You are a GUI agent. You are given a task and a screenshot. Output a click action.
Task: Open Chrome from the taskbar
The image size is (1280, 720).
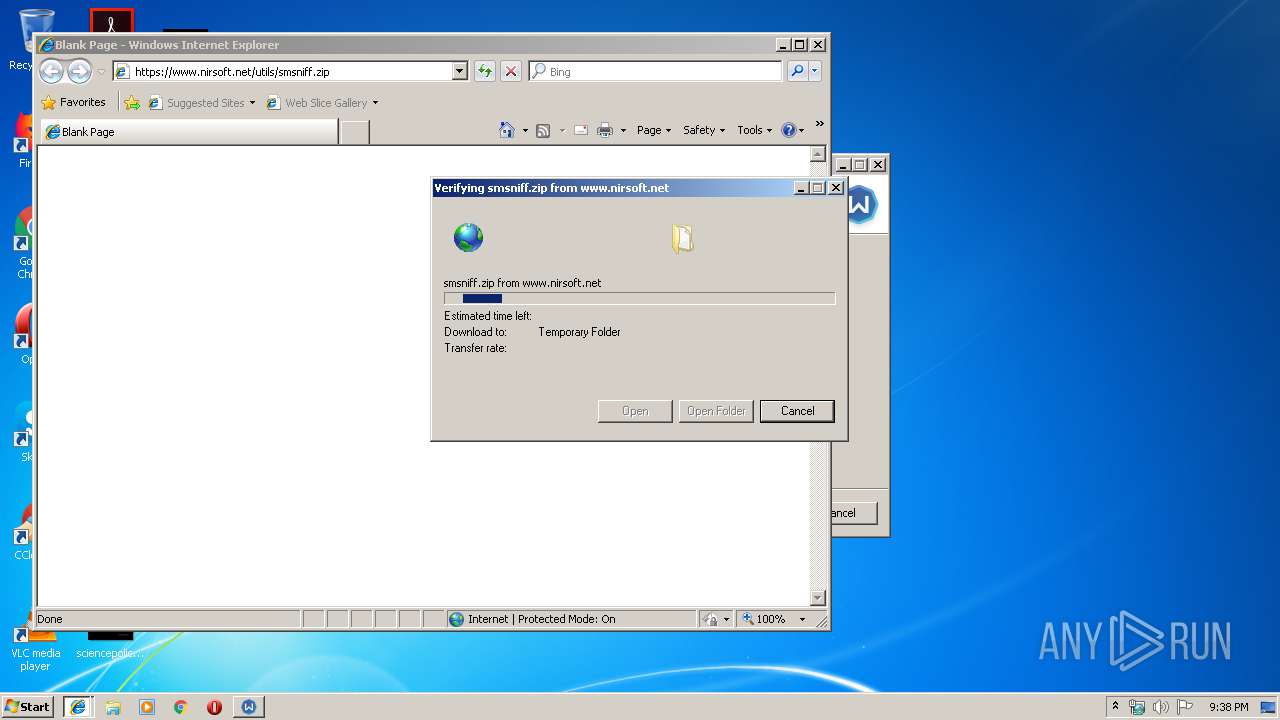(181, 707)
